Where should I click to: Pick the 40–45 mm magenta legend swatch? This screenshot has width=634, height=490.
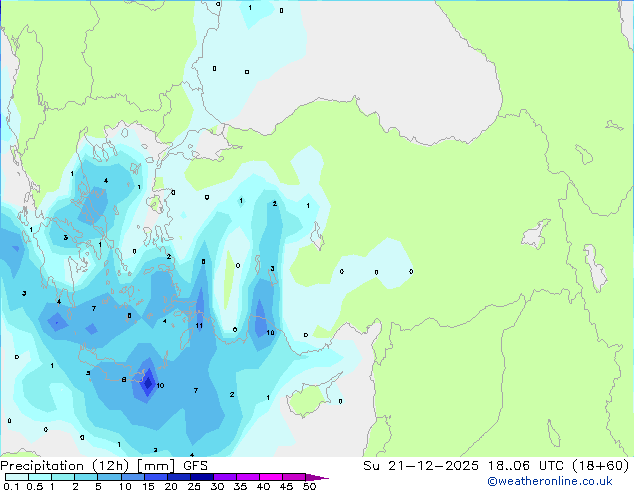[271, 477]
